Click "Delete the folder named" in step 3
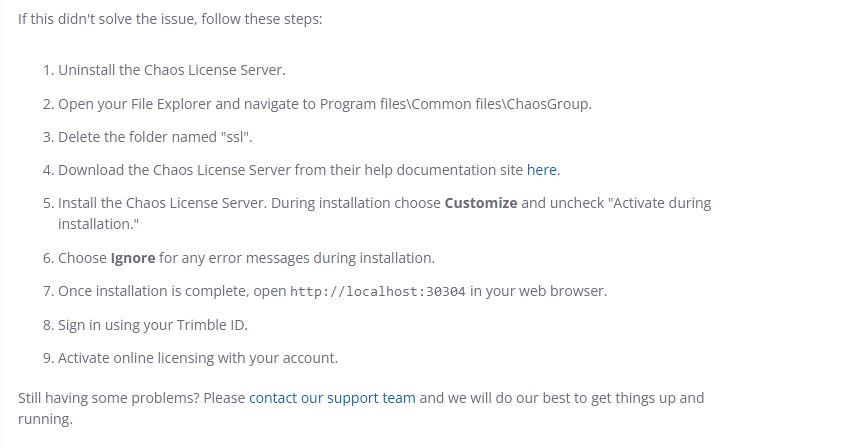849x447 pixels. click(x=136, y=137)
